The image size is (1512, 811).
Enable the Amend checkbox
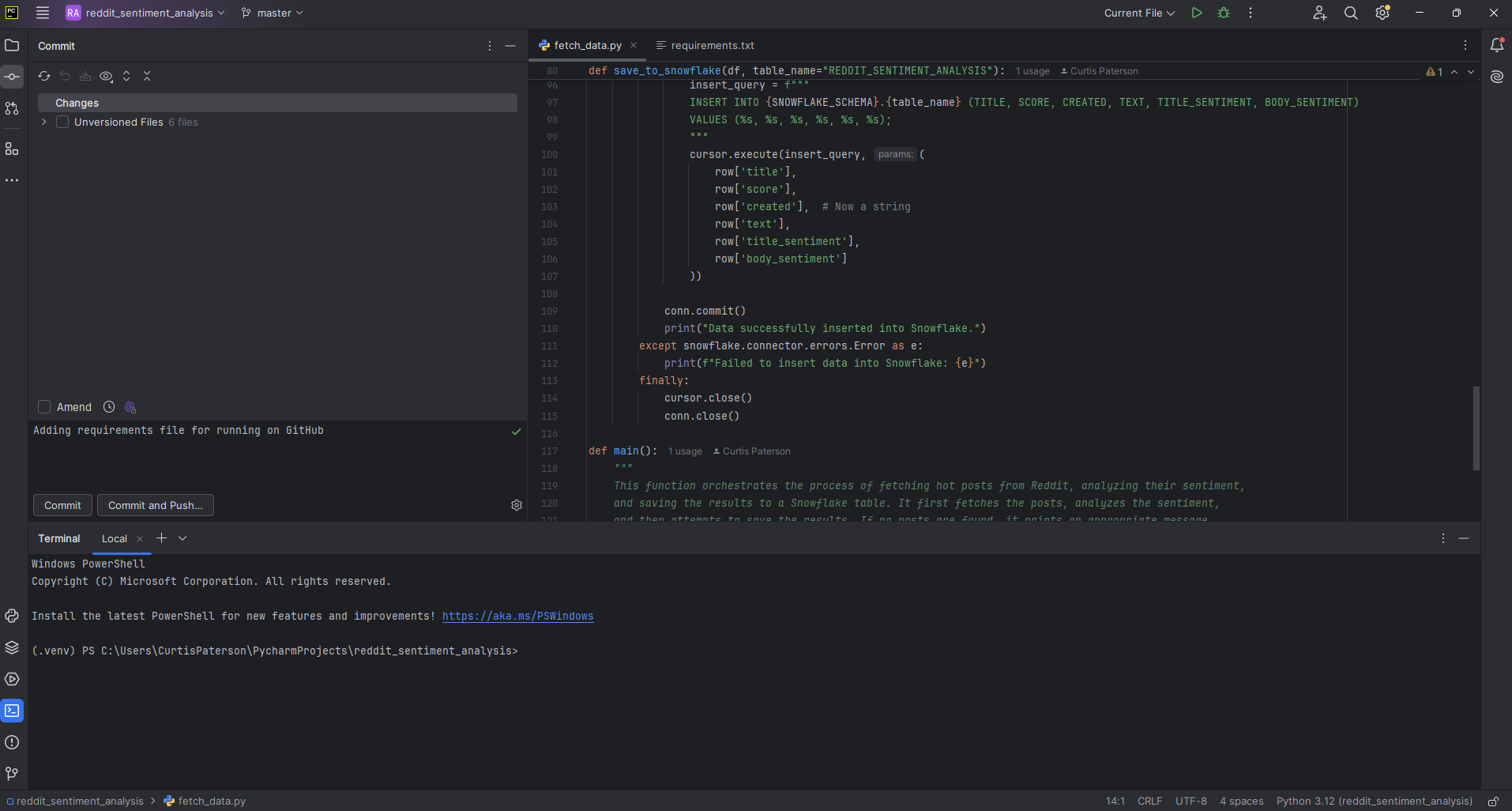44,407
